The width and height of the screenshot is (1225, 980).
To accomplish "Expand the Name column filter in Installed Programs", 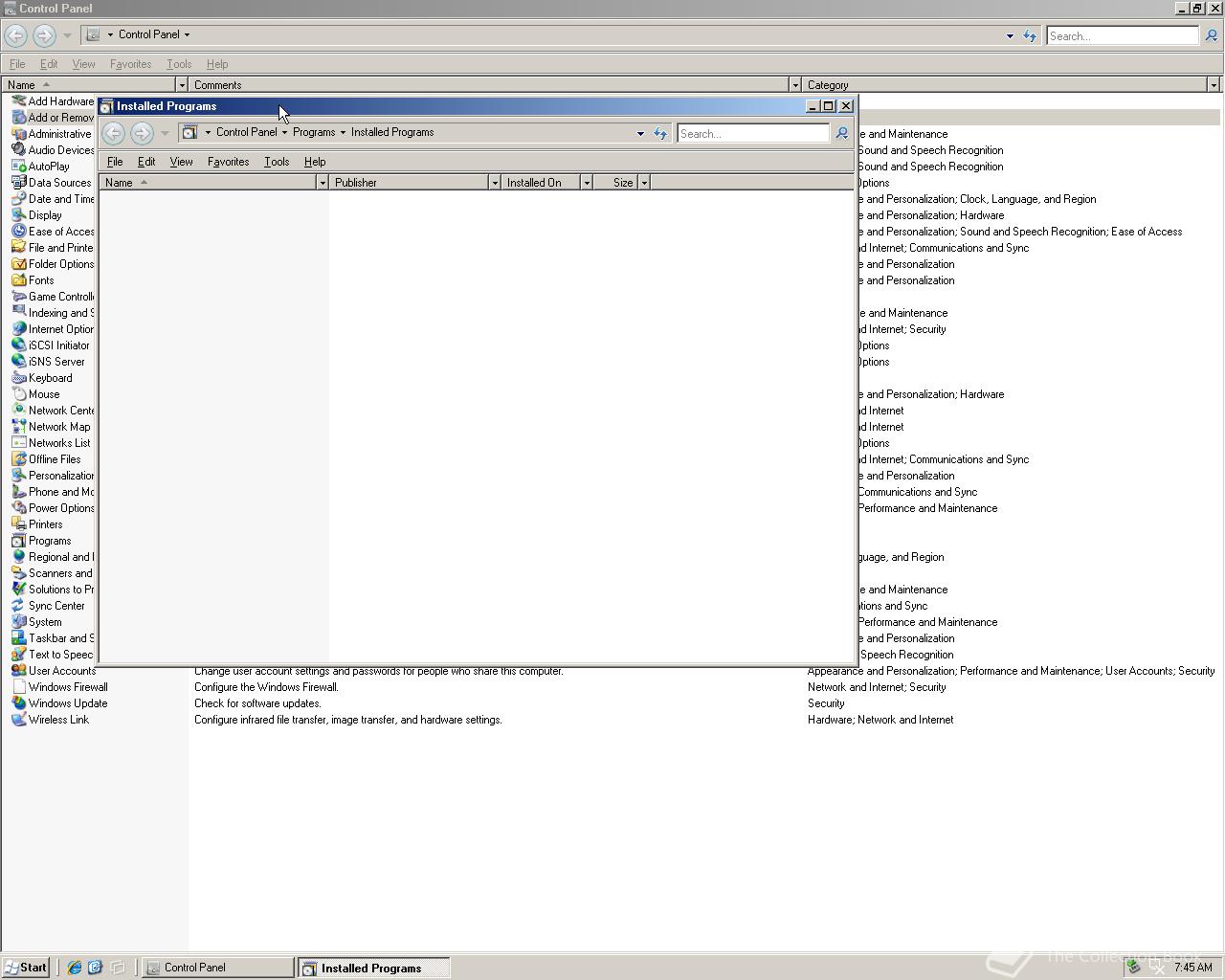I will point(323,183).
